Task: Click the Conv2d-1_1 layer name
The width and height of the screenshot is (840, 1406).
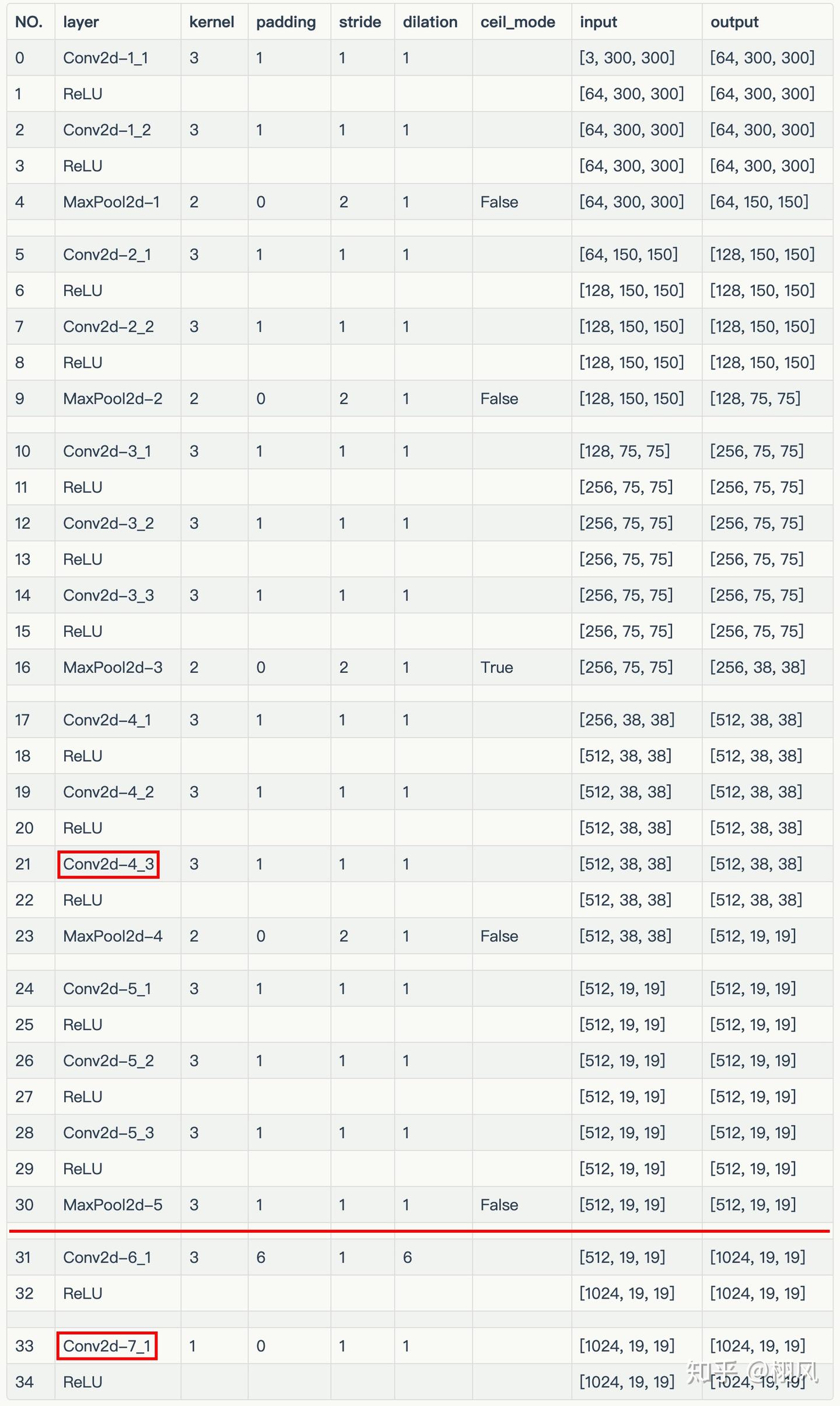Action: (x=106, y=58)
